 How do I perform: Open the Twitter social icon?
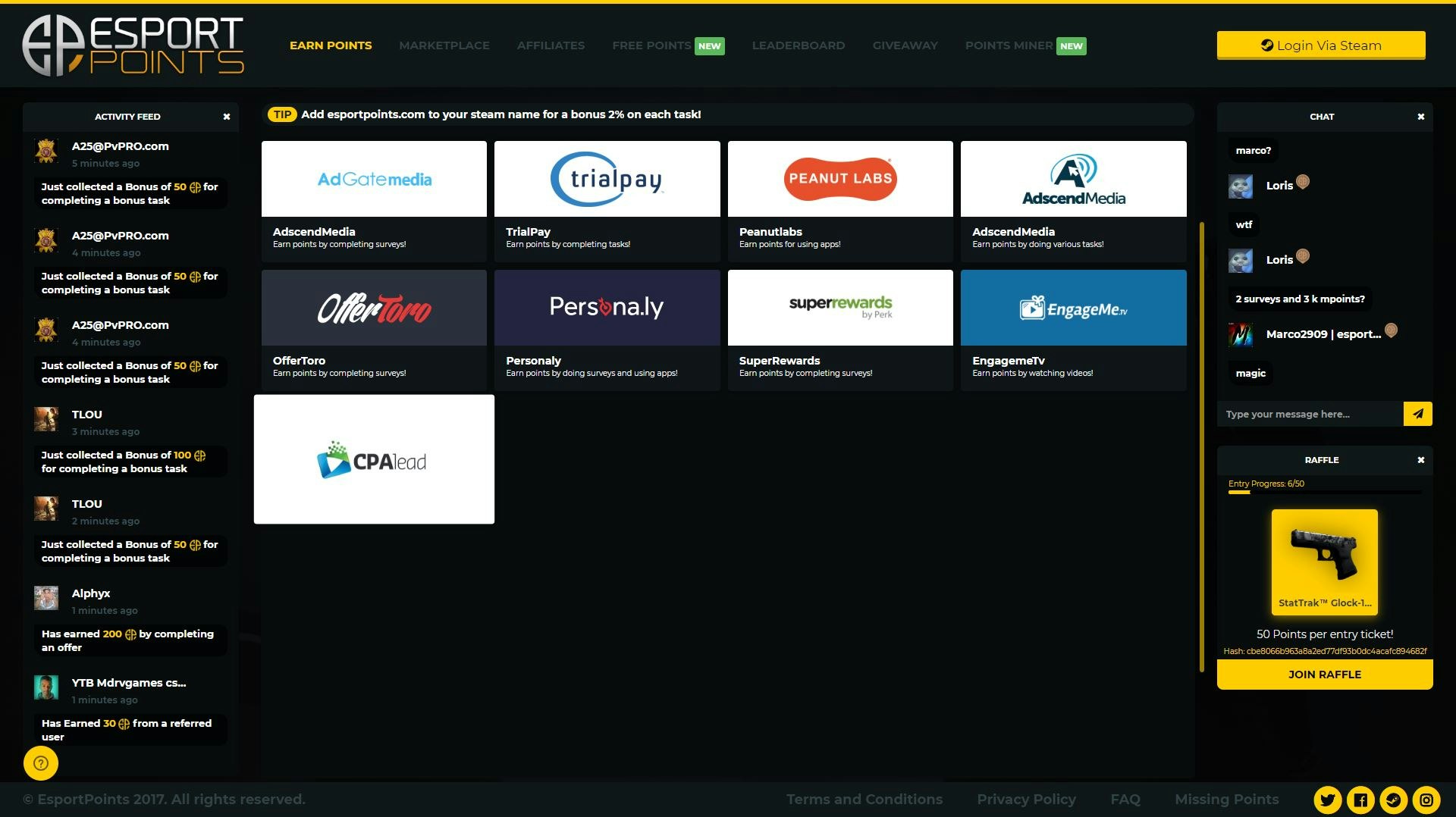tap(1327, 800)
